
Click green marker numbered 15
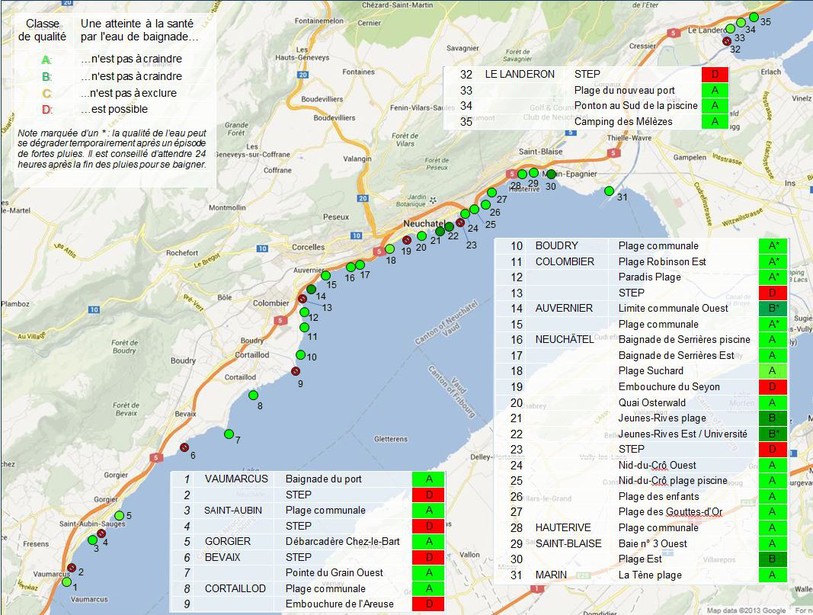(x=326, y=276)
